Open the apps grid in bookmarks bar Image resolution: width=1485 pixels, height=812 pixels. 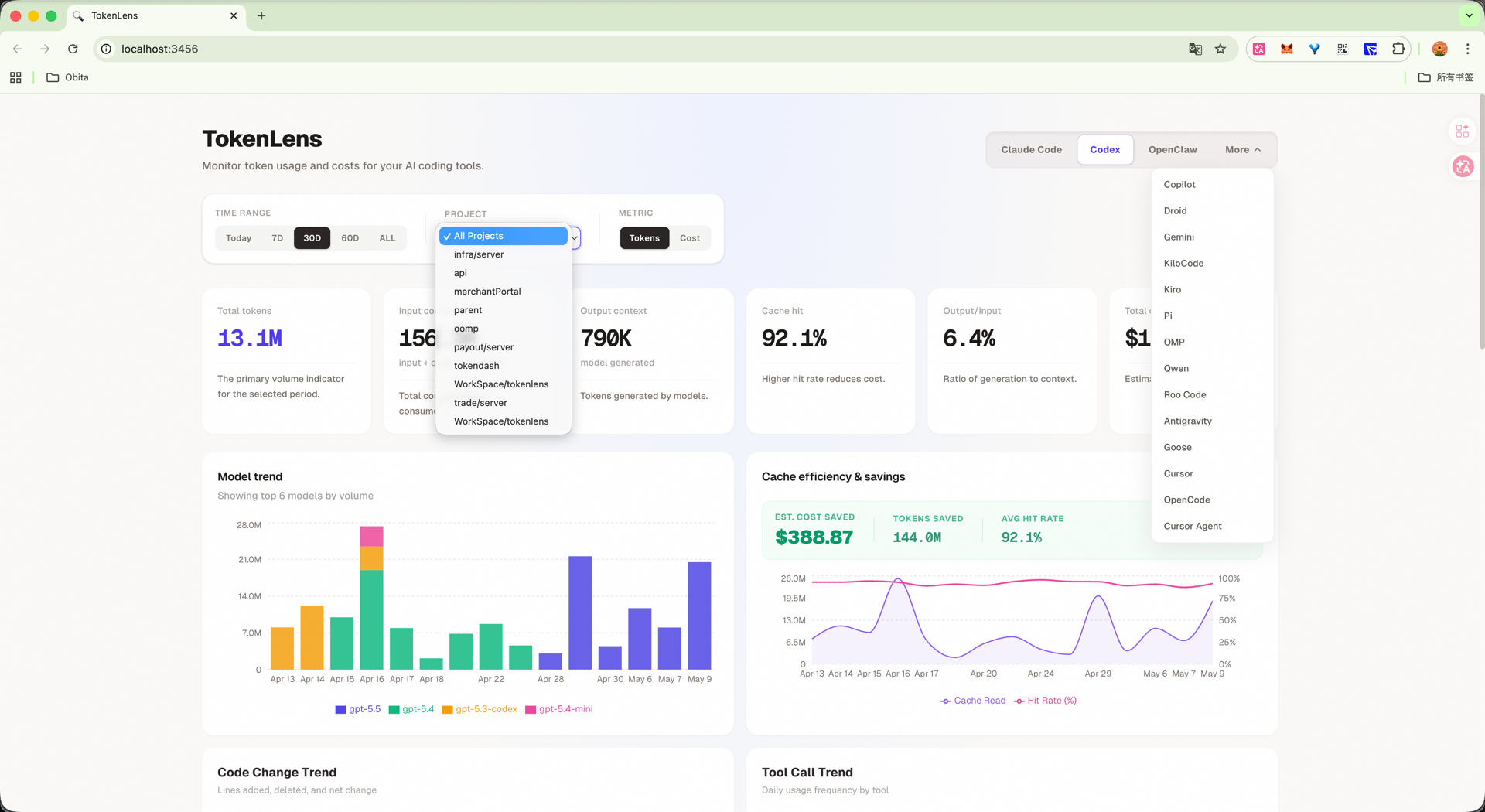15,77
